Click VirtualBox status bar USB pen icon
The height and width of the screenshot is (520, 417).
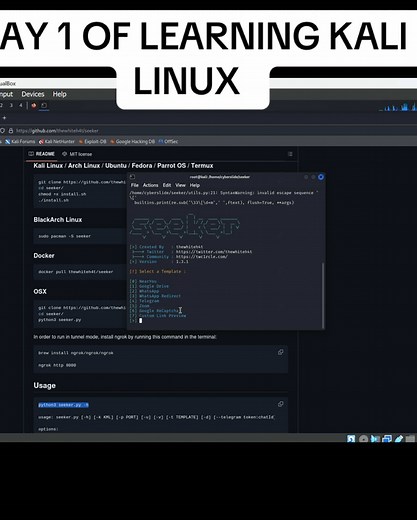(x=399, y=439)
